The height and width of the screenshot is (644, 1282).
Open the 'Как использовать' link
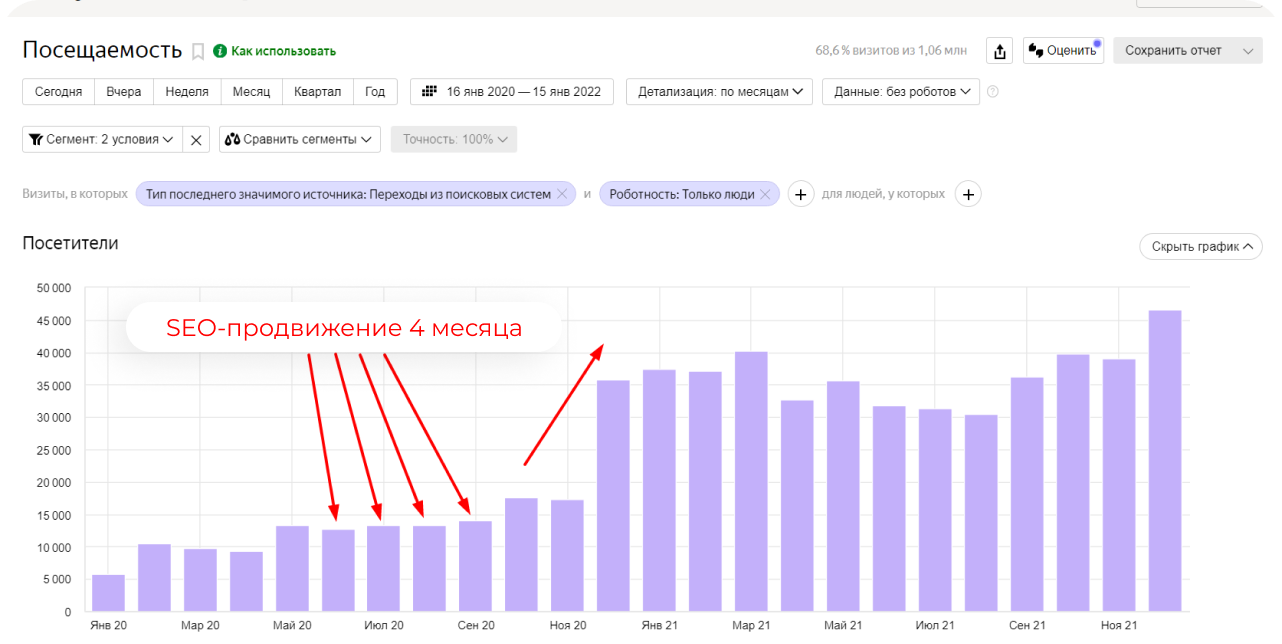click(282, 51)
